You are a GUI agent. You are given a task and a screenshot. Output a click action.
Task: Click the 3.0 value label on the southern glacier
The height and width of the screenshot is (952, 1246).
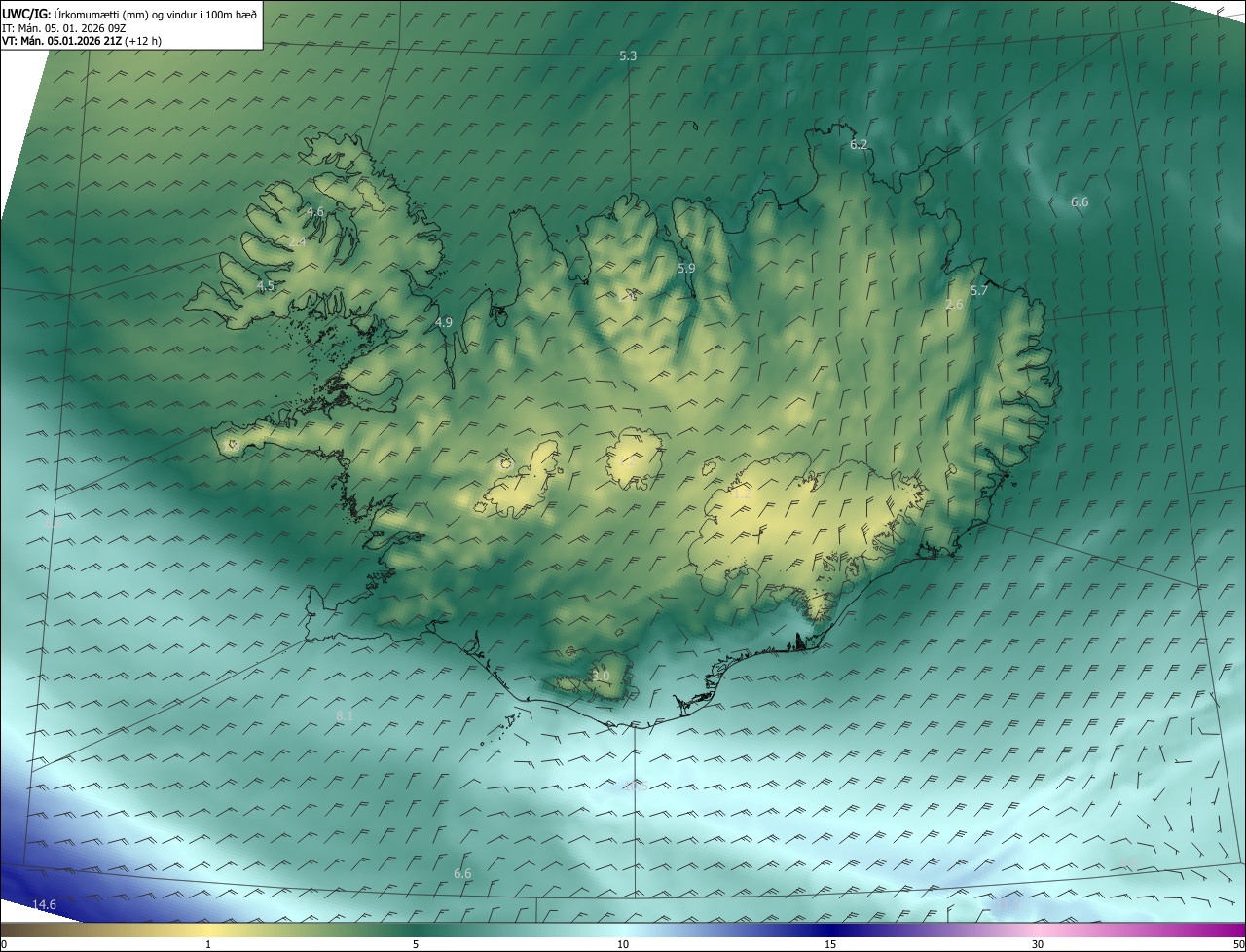tap(601, 676)
